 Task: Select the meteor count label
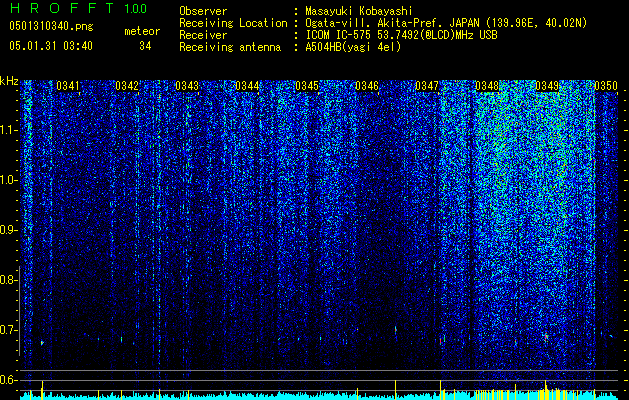pos(142,31)
